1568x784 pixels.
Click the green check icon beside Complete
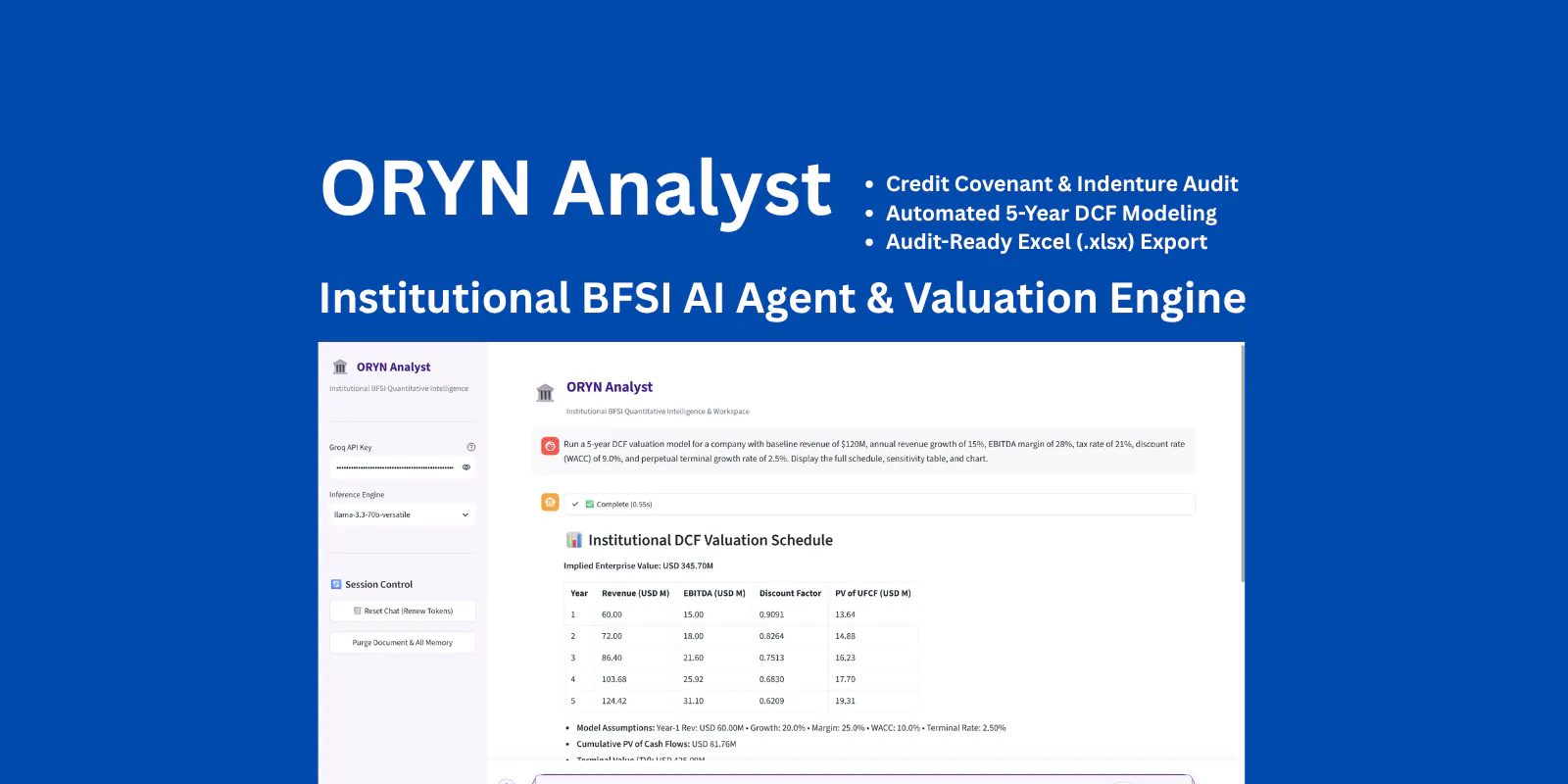[590, 504]
